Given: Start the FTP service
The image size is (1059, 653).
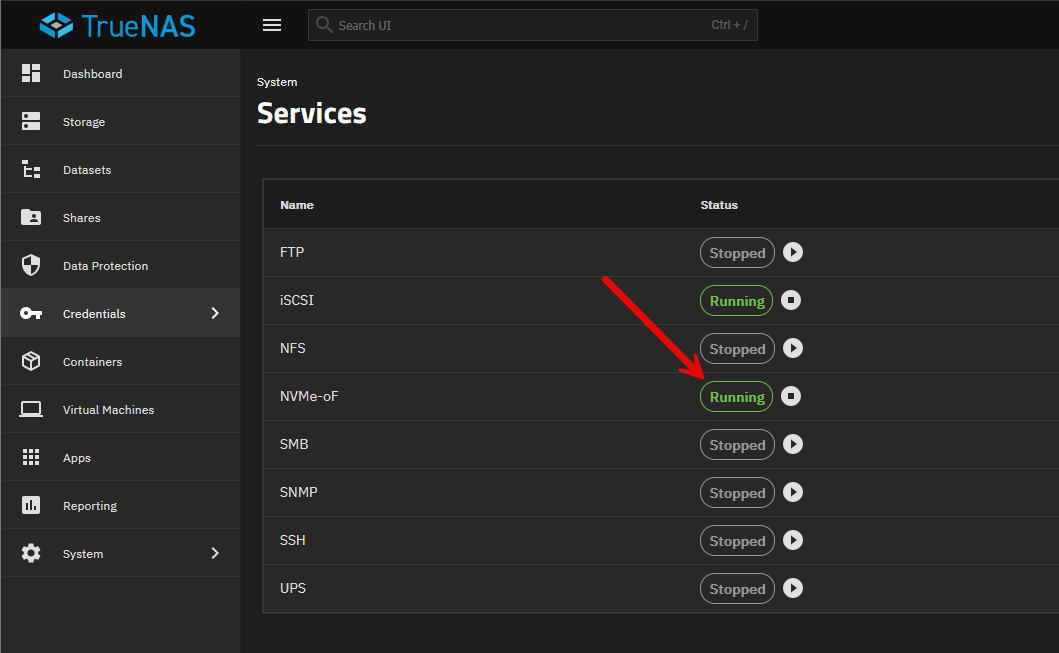Looking at the screenshot, I should coord(793,252).
